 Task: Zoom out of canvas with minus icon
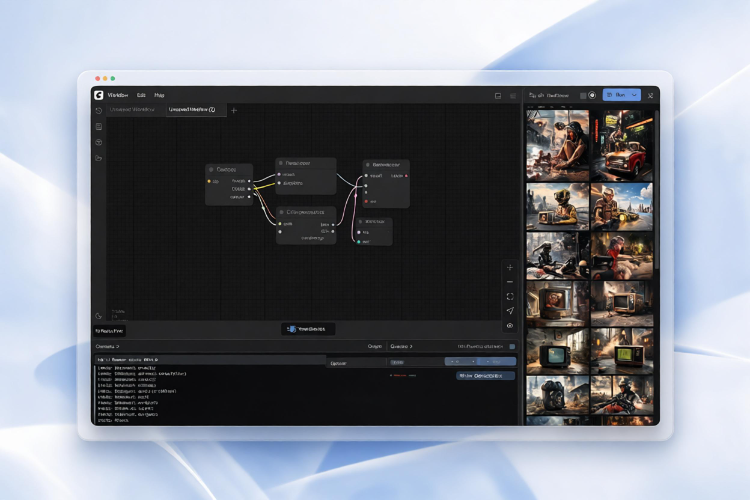[510, 282]
